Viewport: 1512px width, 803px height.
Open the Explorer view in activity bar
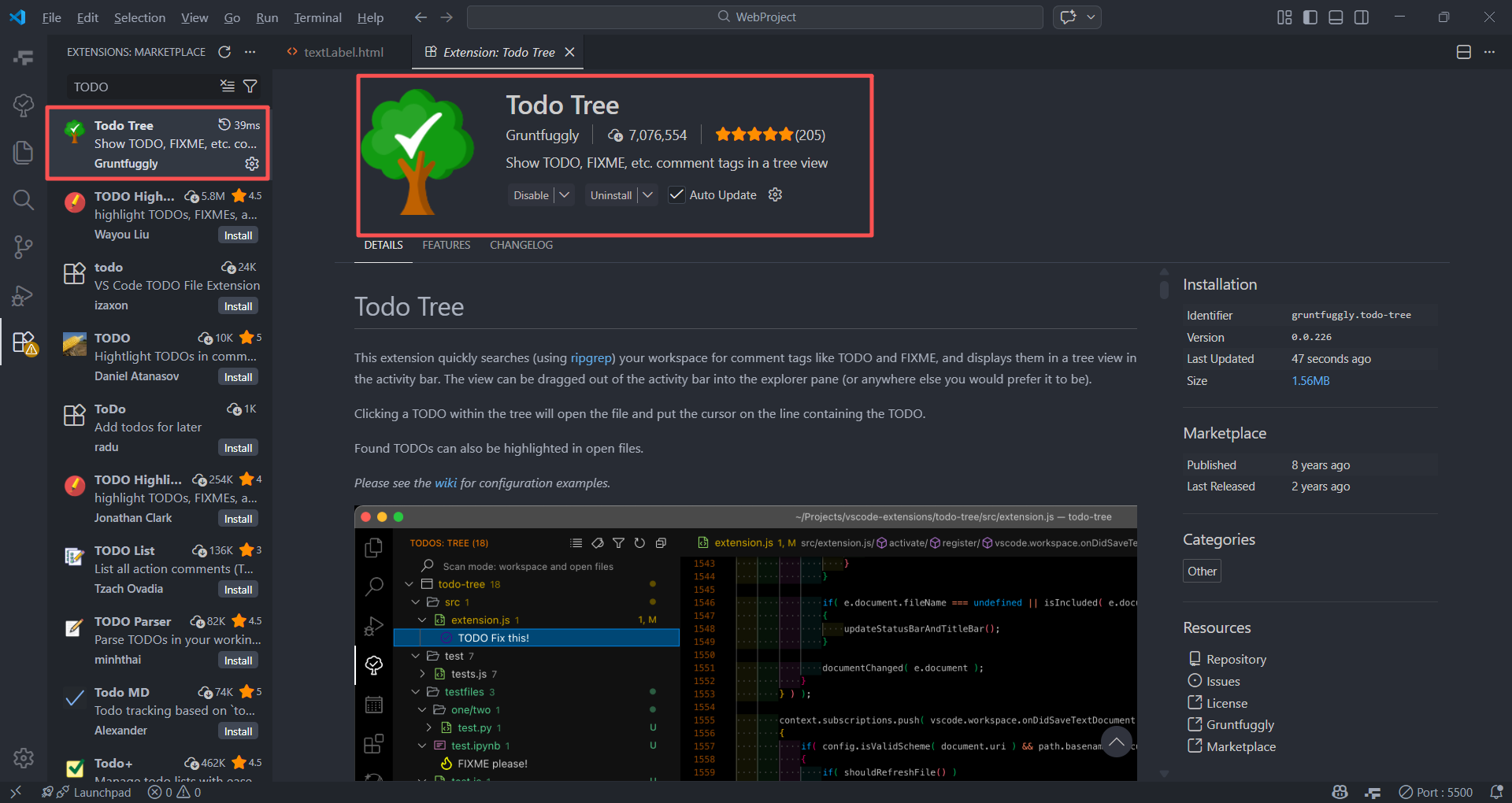click(x=24, y=152)
